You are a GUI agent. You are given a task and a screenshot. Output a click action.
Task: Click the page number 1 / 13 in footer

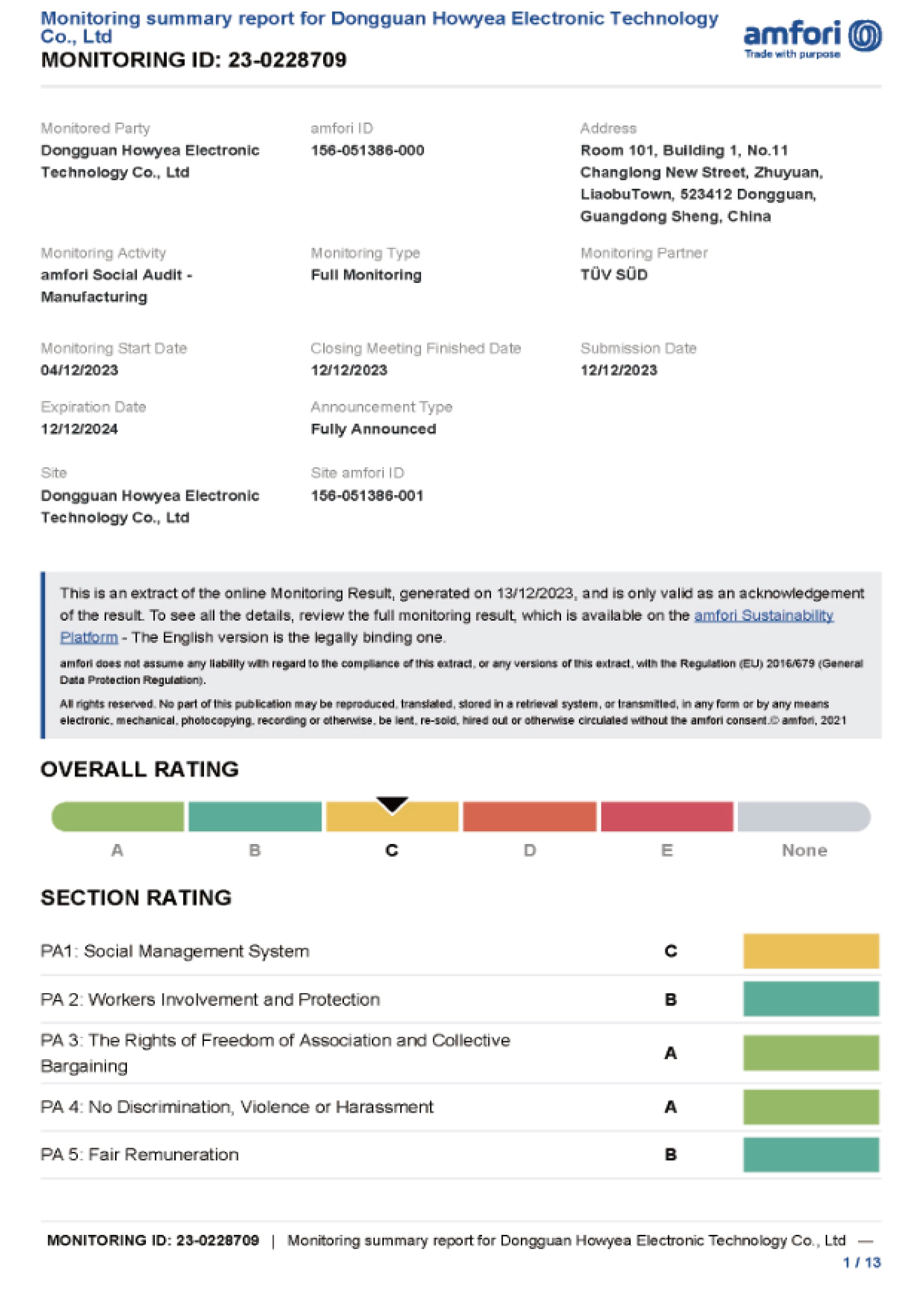[x=861, y=1263]
